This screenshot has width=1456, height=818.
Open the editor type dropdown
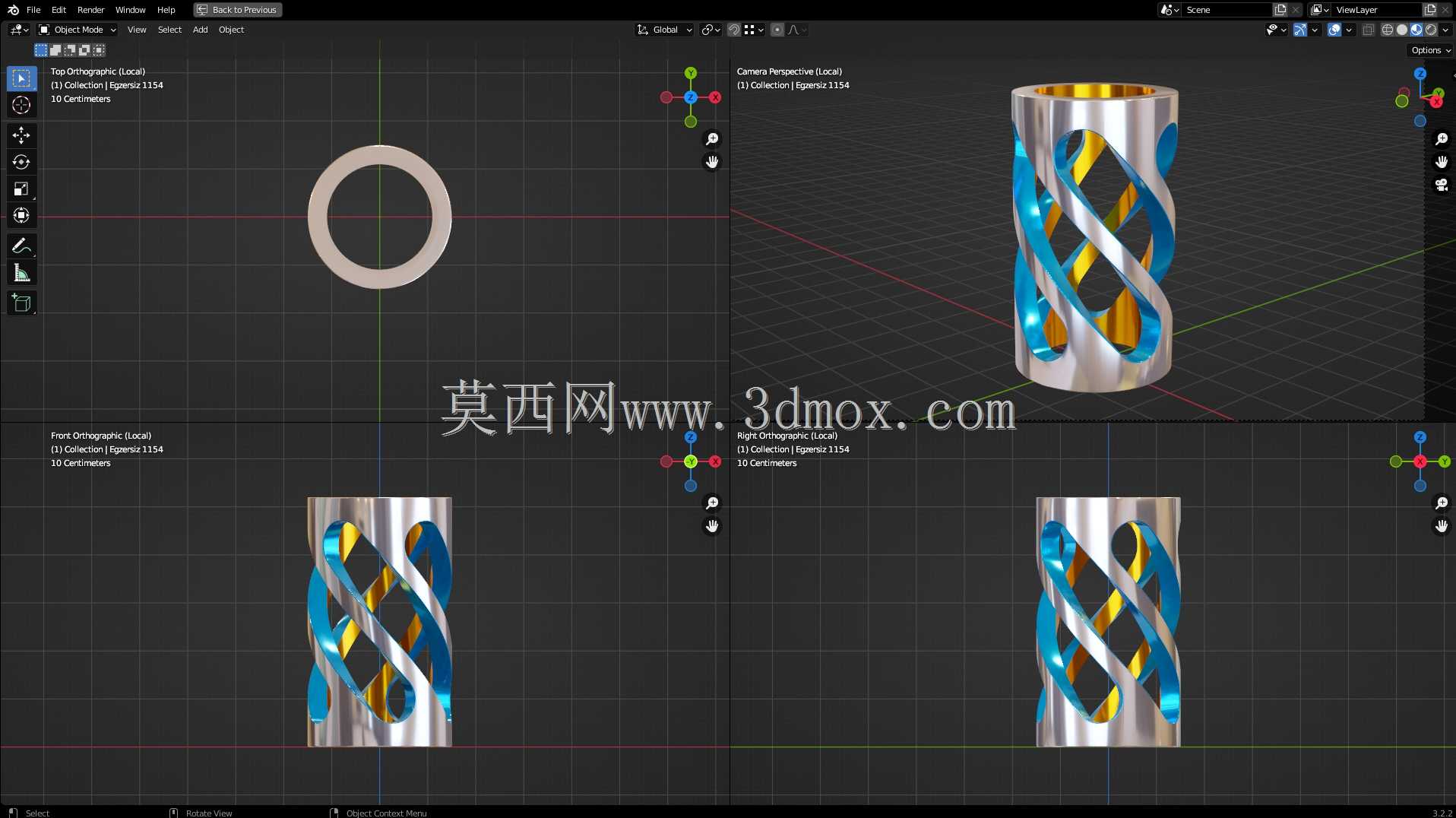click(19, 30)
